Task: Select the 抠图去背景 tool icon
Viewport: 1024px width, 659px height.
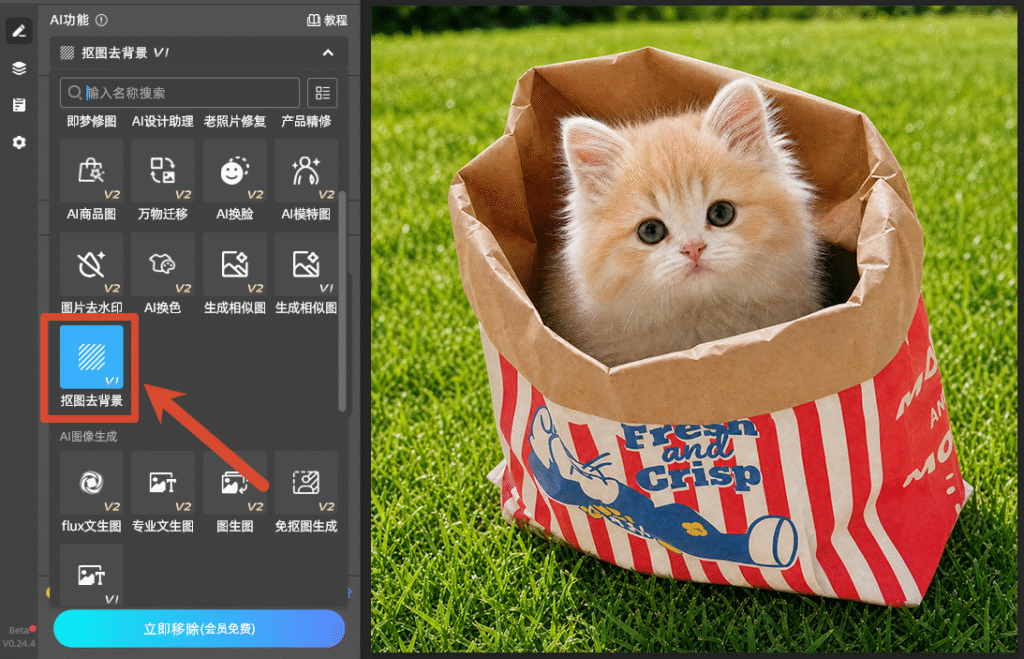Action: click(91, 357)
